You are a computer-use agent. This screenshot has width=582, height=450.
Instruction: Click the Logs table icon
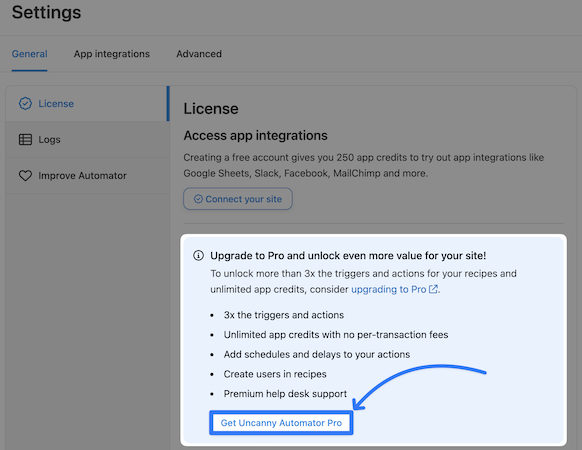[x=25, y=140]
